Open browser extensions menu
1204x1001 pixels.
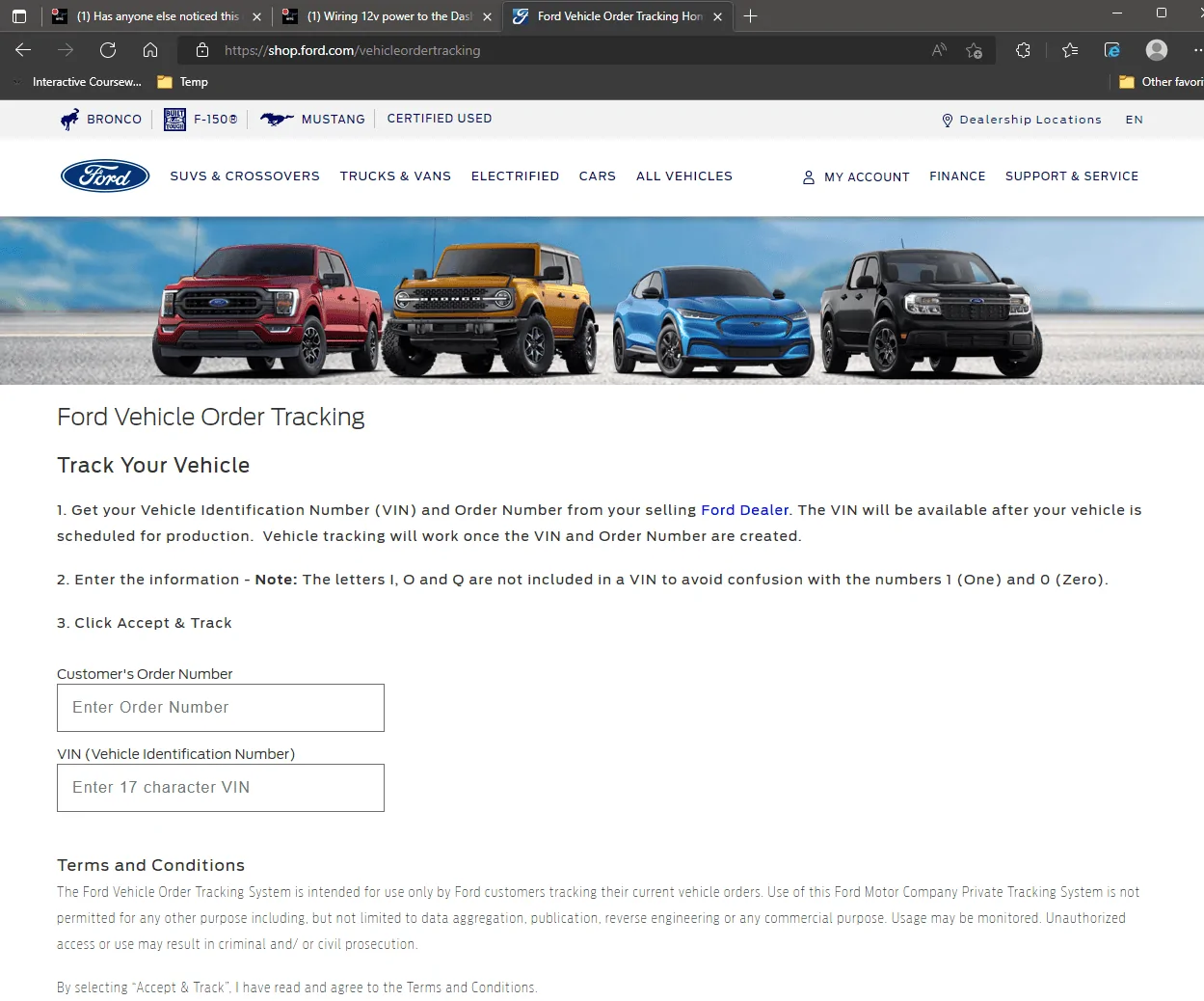[x=1024, y=50]
